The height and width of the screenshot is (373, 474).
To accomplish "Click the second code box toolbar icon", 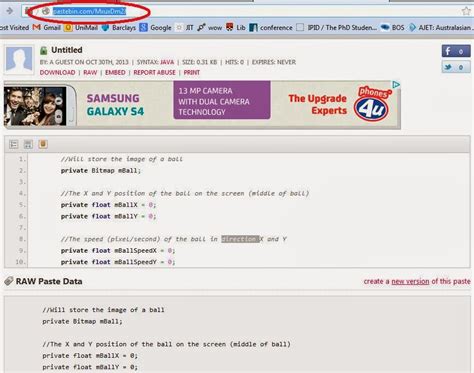I will pos(28,144).
